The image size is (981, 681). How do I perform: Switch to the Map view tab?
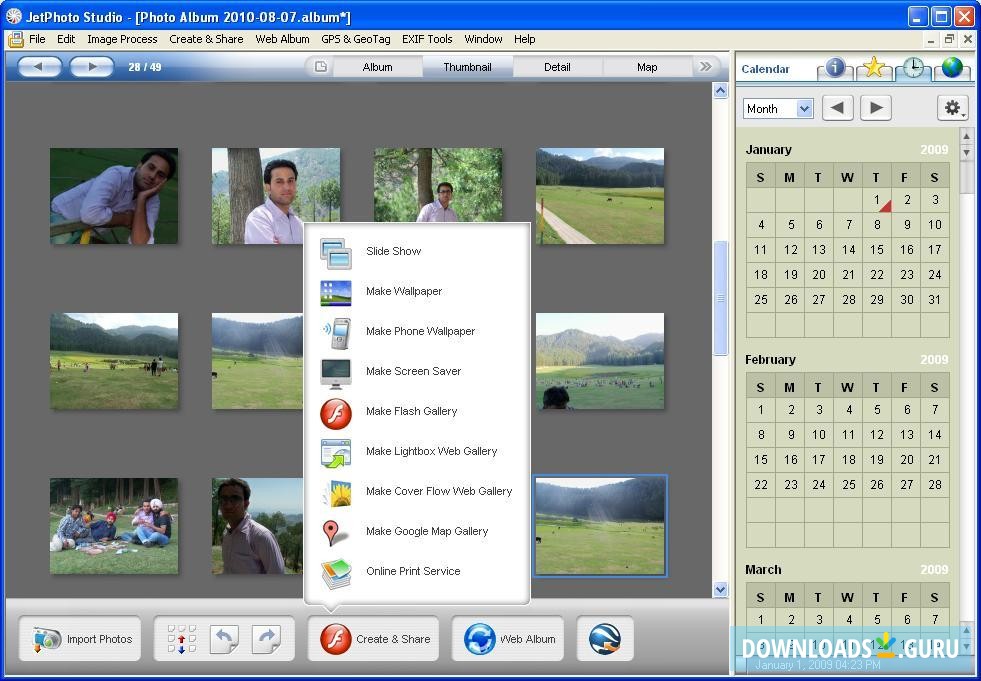point(647,67)
